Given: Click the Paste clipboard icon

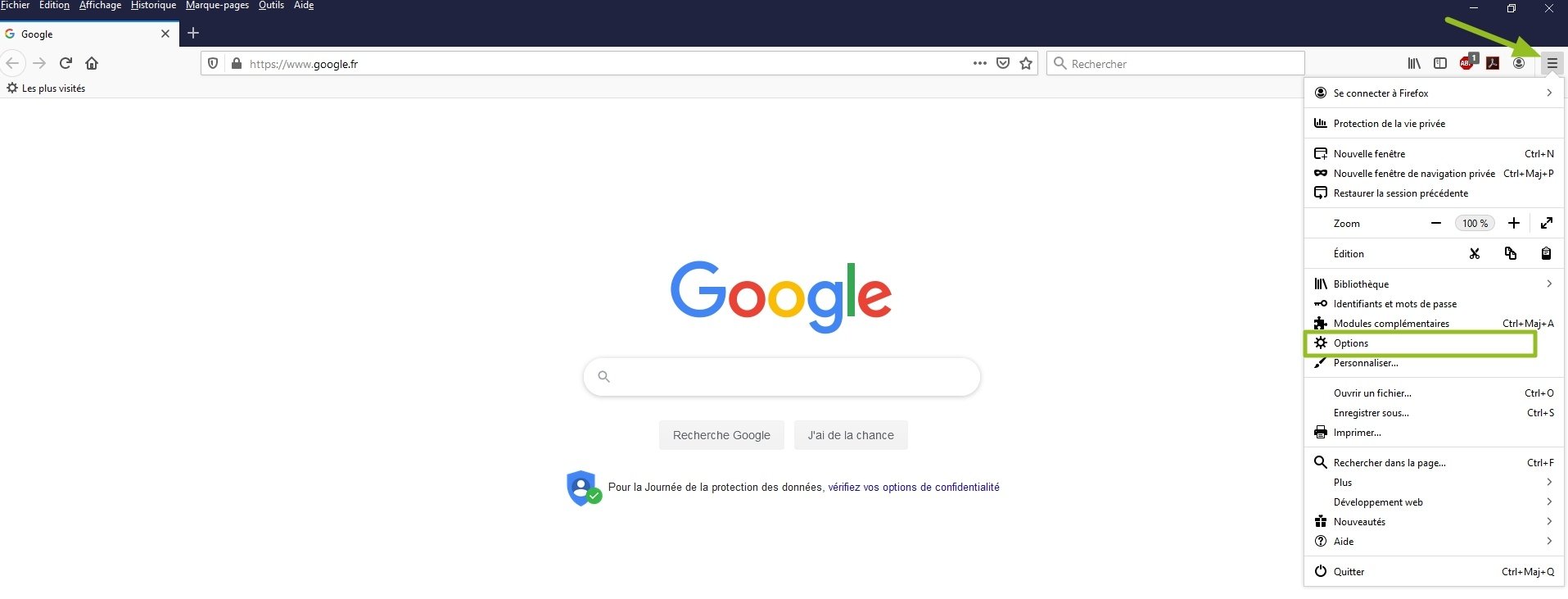Looking at the screenshot, I should (1546, 253).
